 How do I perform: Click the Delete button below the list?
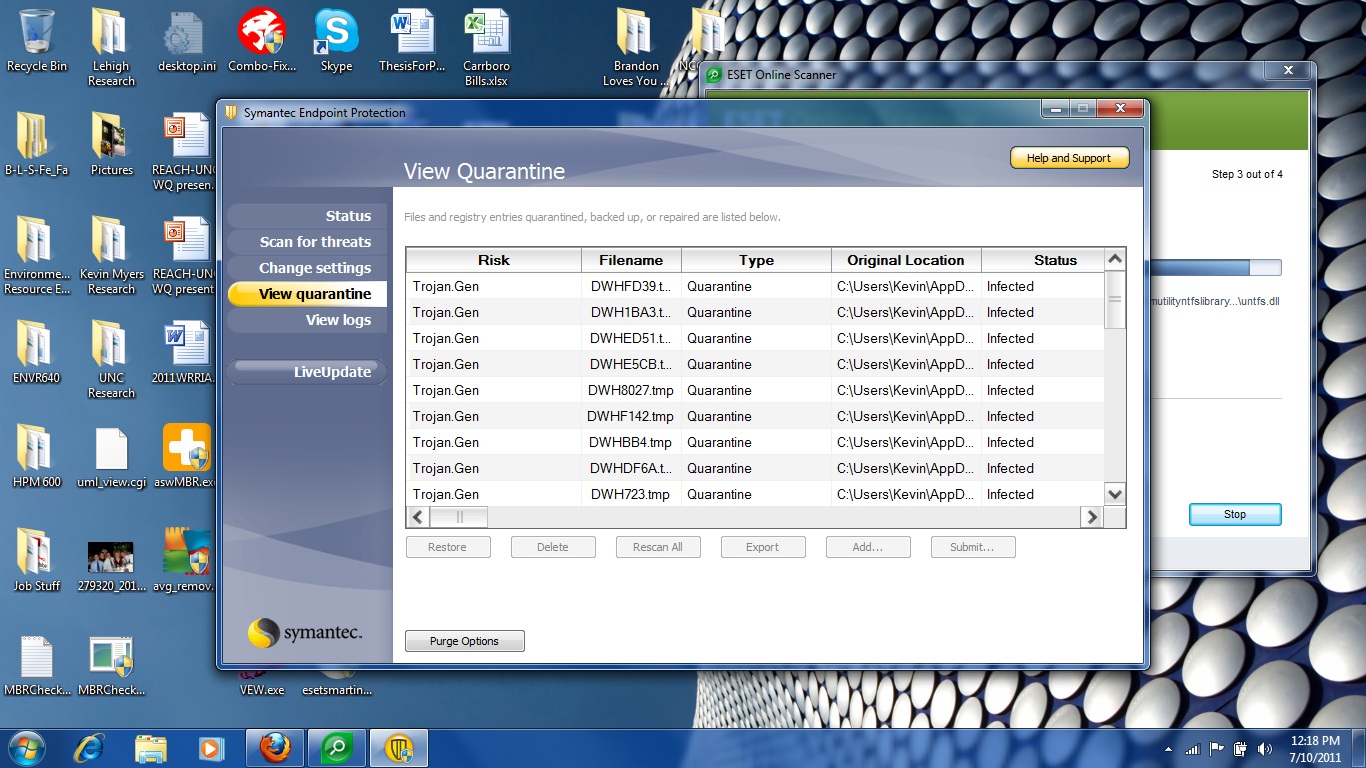552,547
